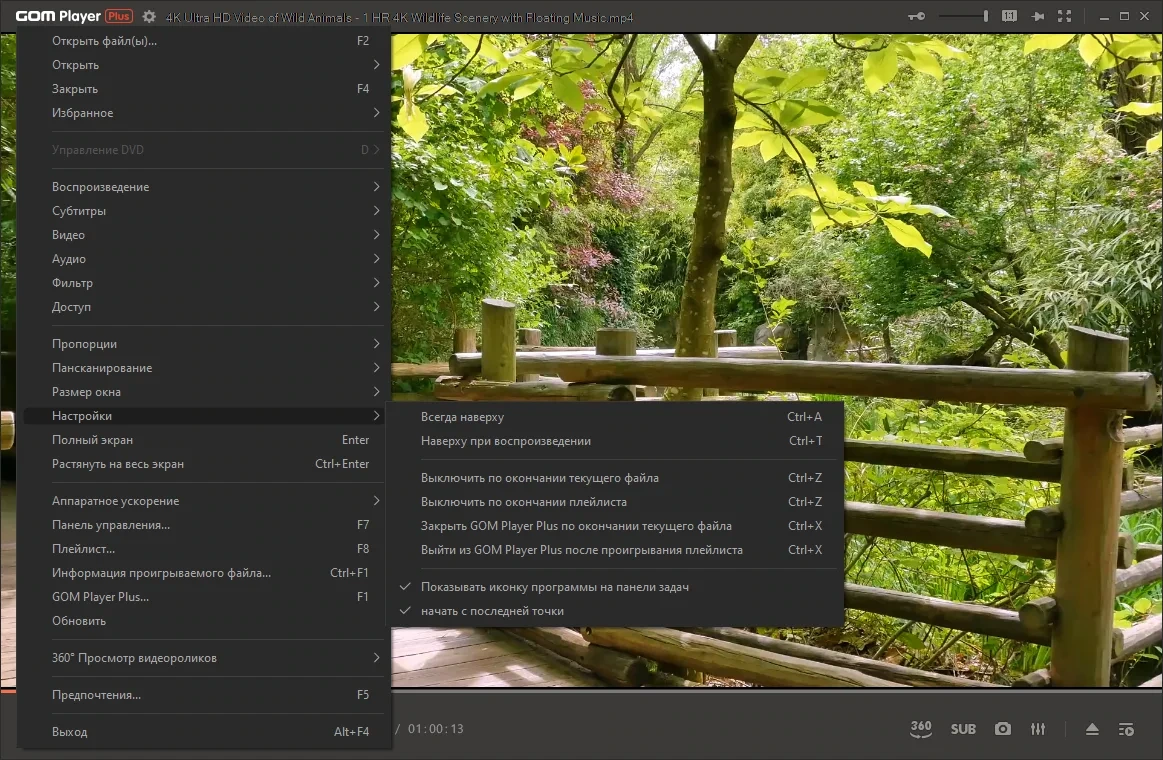Viewport: 1163px width, 760px height.
Task: Open the gear settings icon beside GOM Player logo
Action: 149,16
